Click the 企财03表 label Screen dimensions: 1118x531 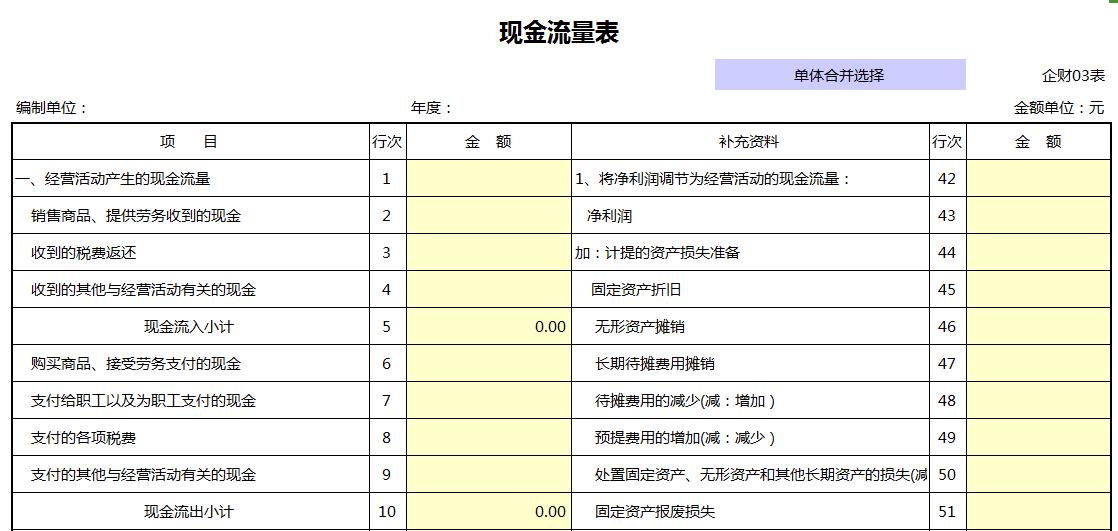pos(1073,76)
